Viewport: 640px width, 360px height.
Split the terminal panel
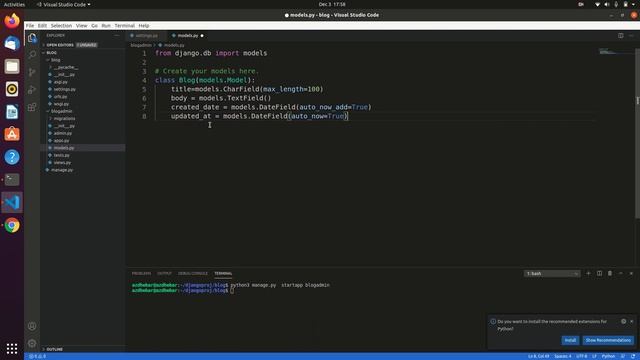coord(599,273)
